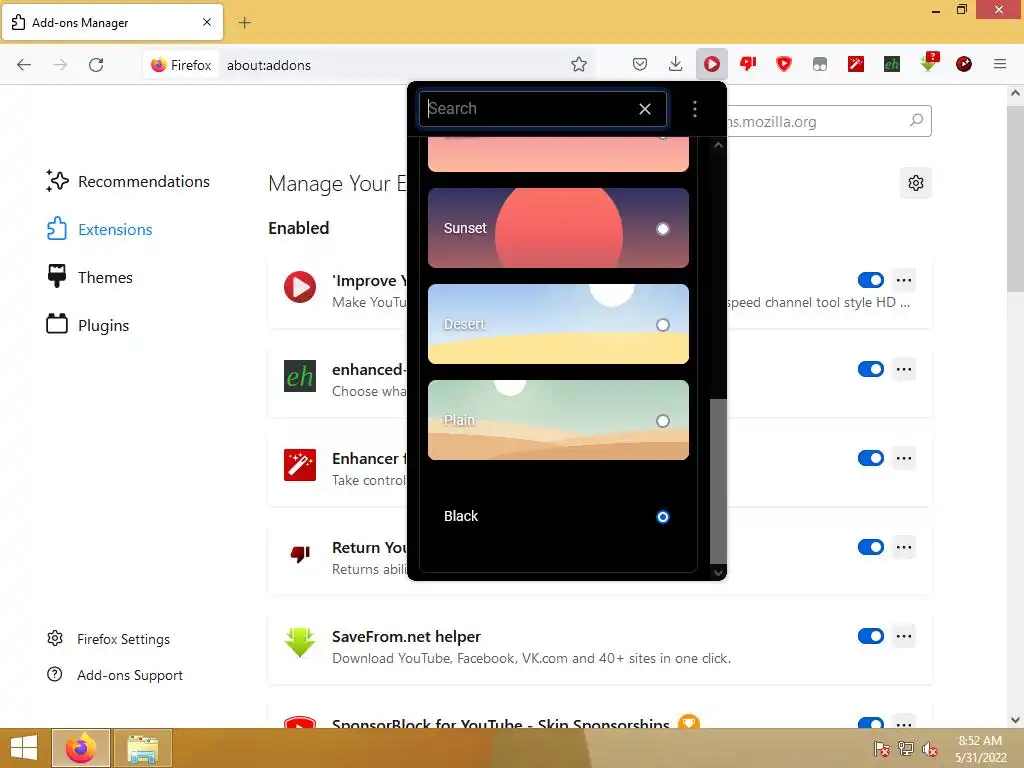Open a new tab with the plus button
Image resolution: width=1024 pixels, height=768 pixels.
pos(244,23)
